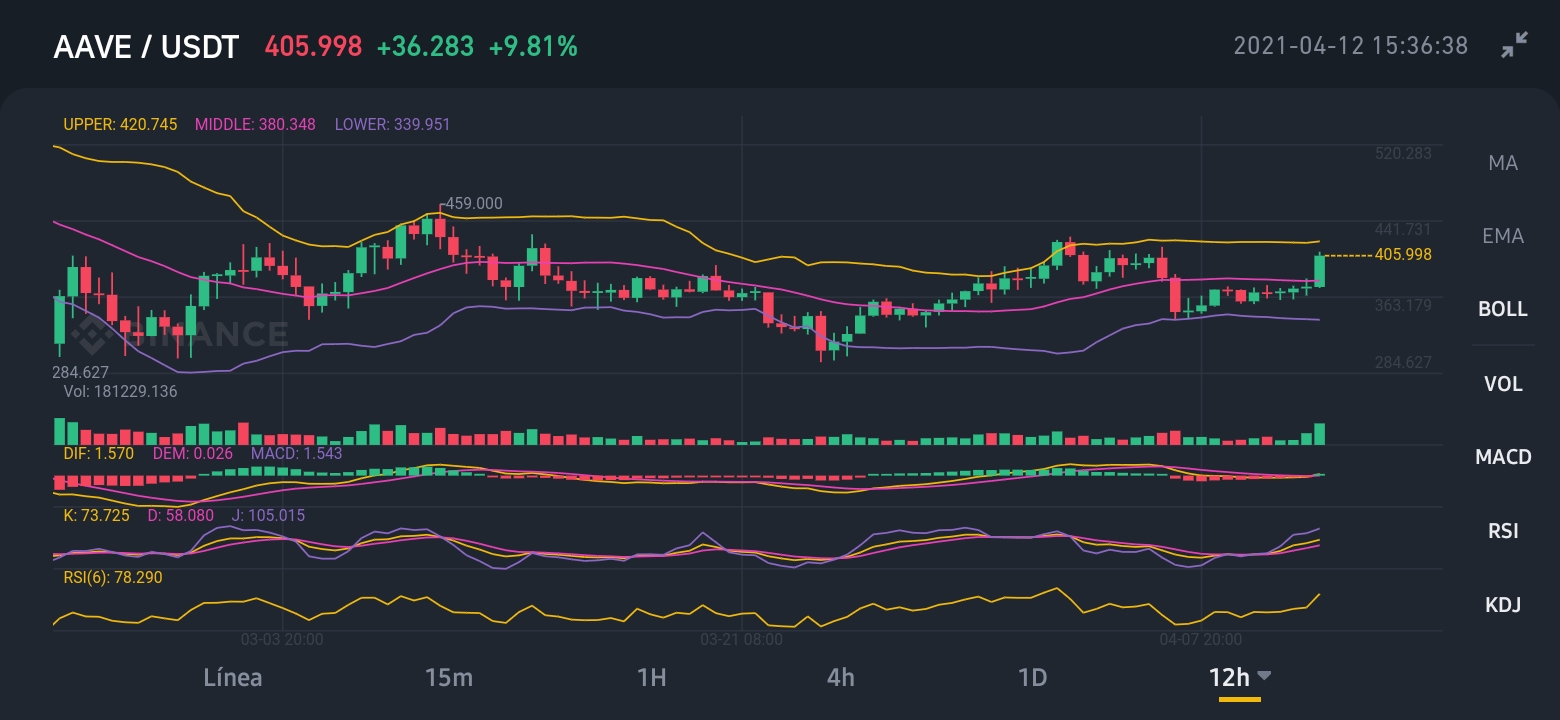The height and width of the screenshot is (720, 1560).
Task: Click the K: 73.725 KDJ label
Action: (x=97, y=516)
